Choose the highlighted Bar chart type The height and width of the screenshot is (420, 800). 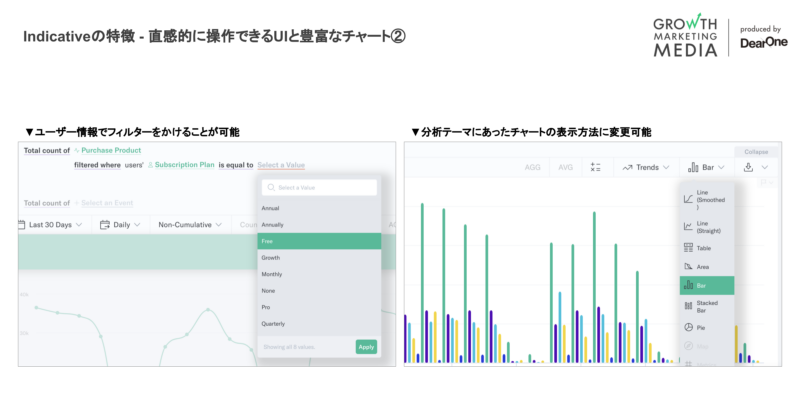[x=707, y=286]
